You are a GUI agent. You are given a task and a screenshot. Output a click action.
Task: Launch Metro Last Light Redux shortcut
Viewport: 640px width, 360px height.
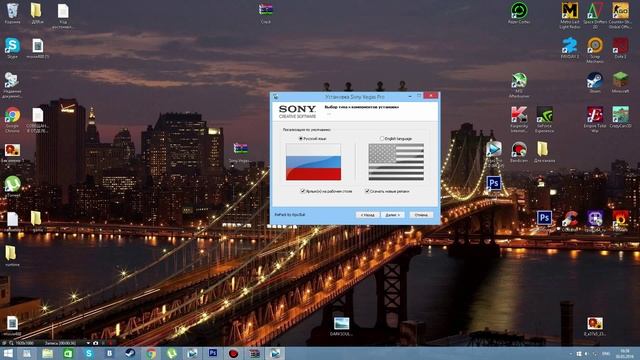click(570, 16)
